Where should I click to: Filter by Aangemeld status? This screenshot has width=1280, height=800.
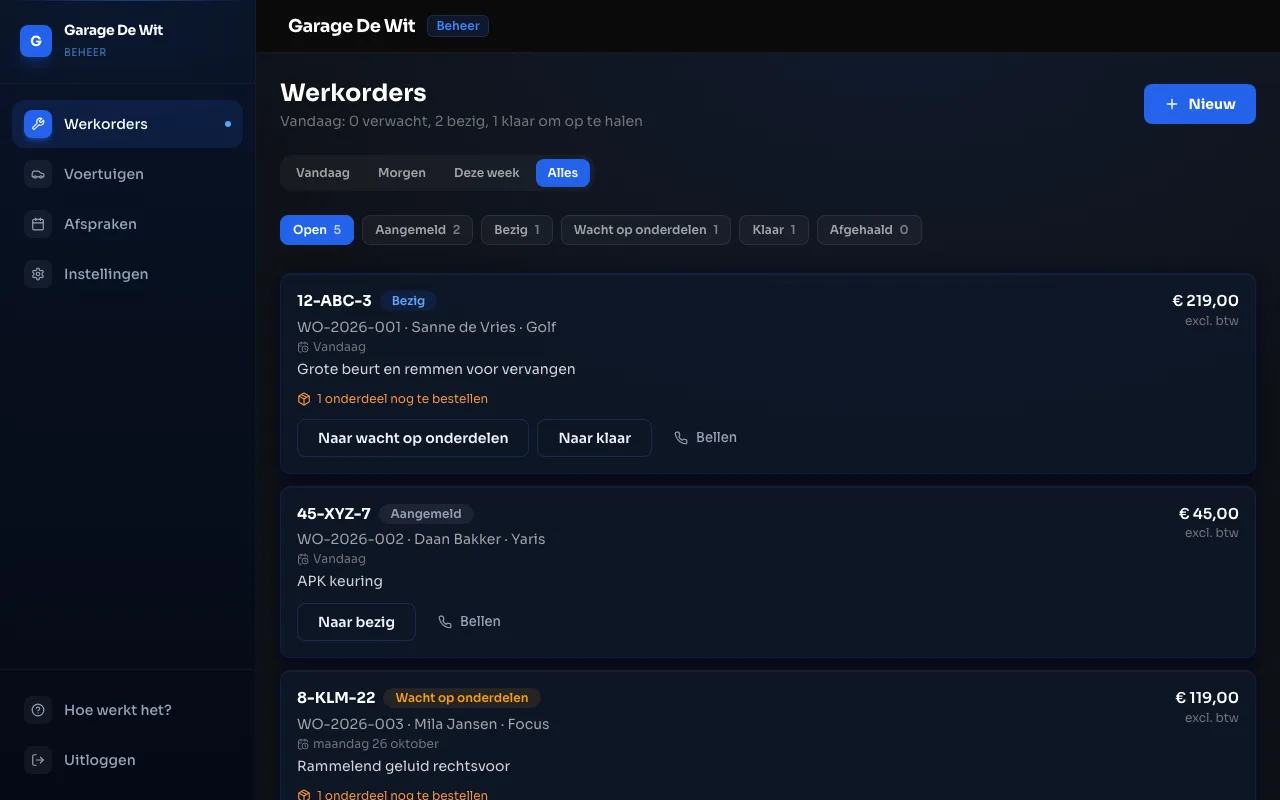pyautogui.click(x=417, y=230)
